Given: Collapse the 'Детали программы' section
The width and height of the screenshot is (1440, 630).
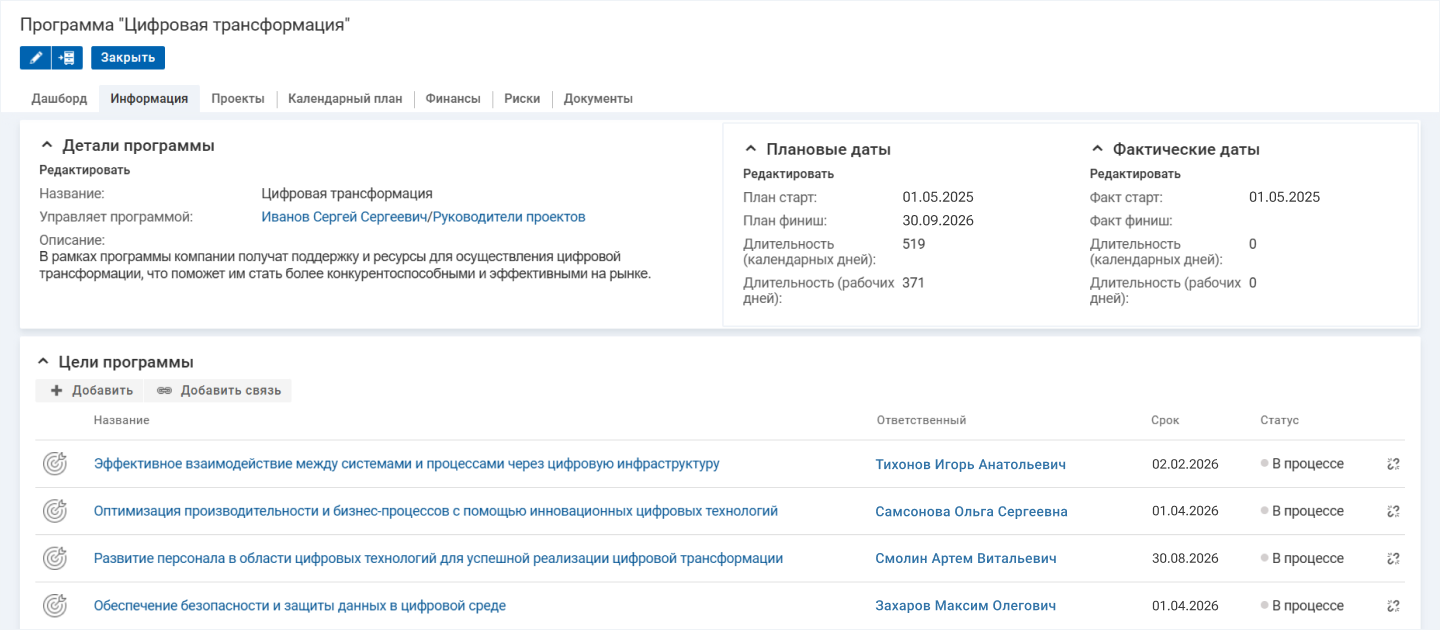Looking at the screenshot, I should pyautogui.click(x=46, y=145).
